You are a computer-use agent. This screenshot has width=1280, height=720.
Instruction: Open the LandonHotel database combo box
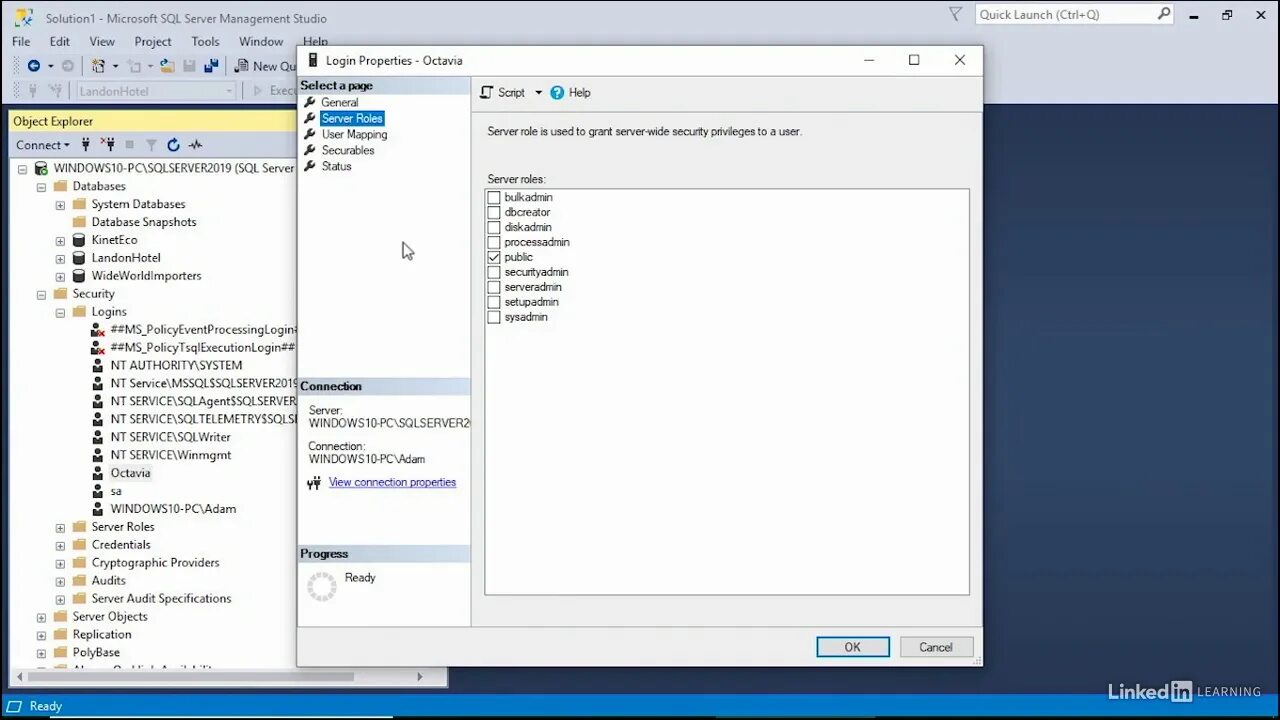click(156, 91)
